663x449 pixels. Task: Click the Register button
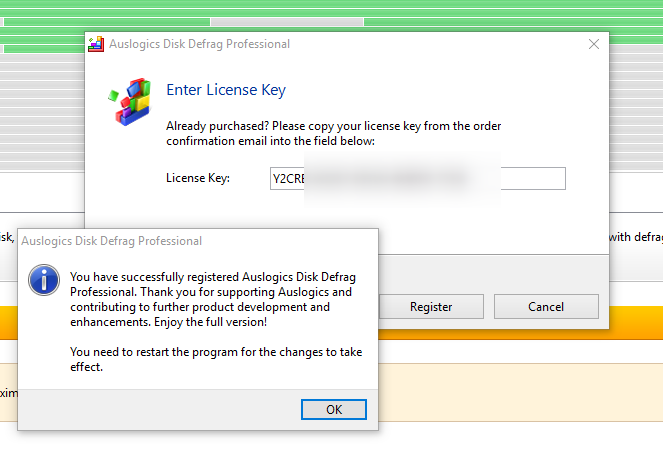point(431,307)
